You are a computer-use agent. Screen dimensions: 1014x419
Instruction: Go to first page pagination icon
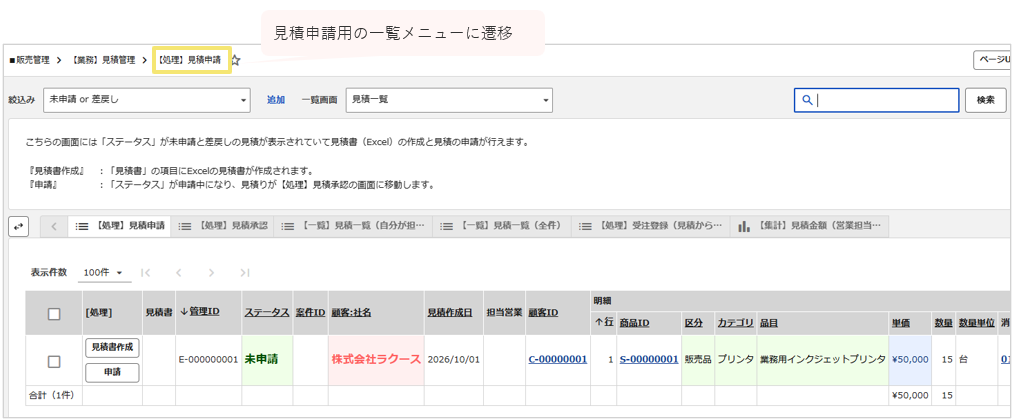click(x=146, y=273)
